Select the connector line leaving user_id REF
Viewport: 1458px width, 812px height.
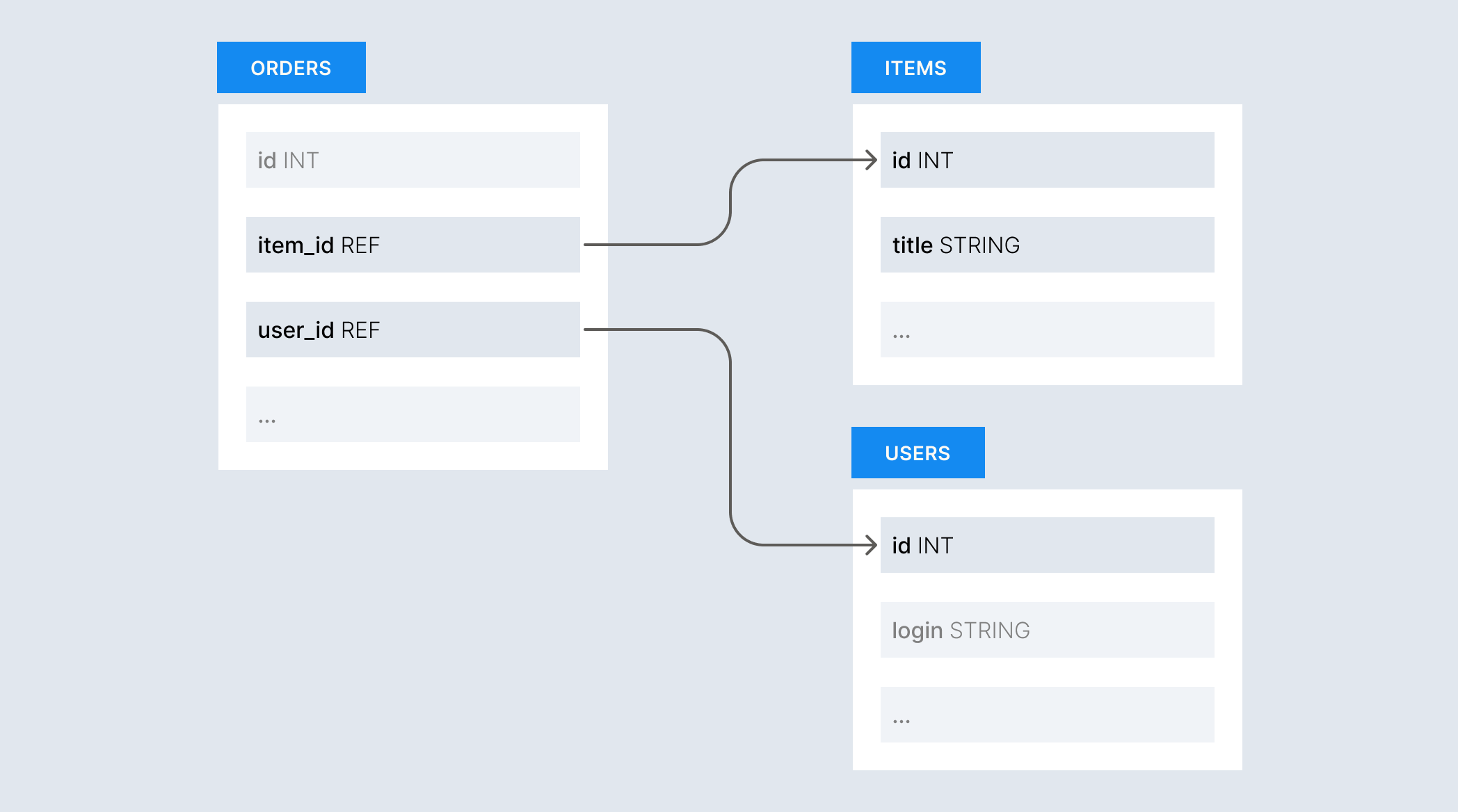click(x=730, y=438)
